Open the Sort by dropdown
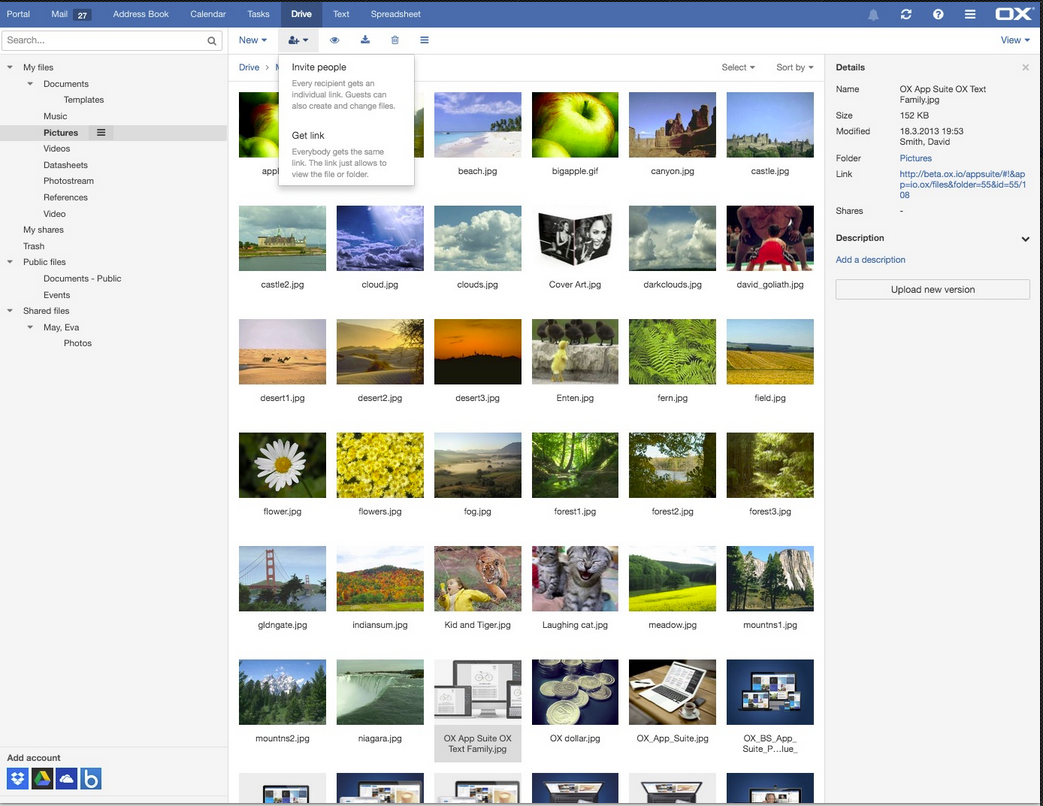The image size is (1043, 806). click(795, 67)
